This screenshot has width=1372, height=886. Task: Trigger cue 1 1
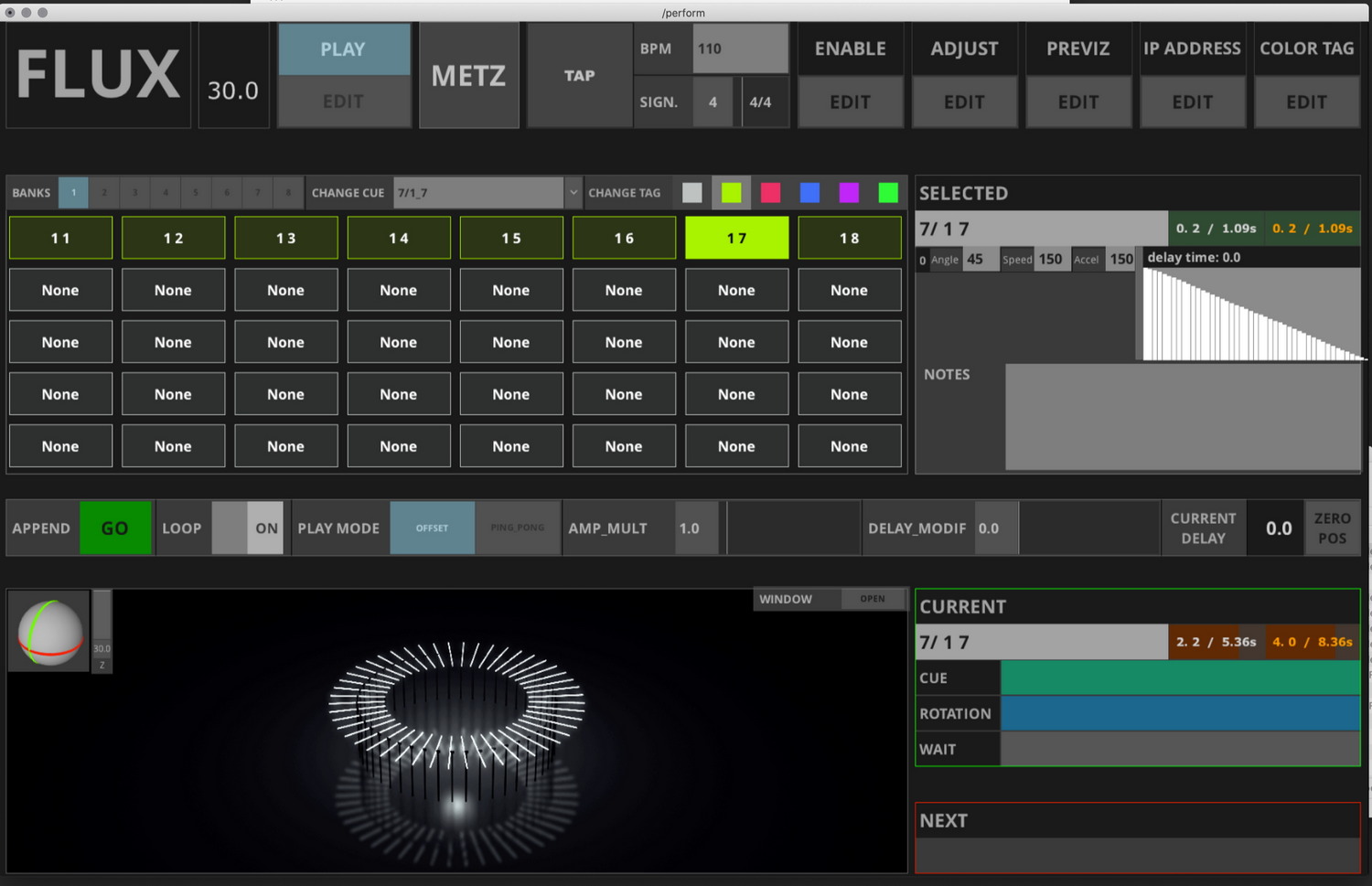coord(61,238)
